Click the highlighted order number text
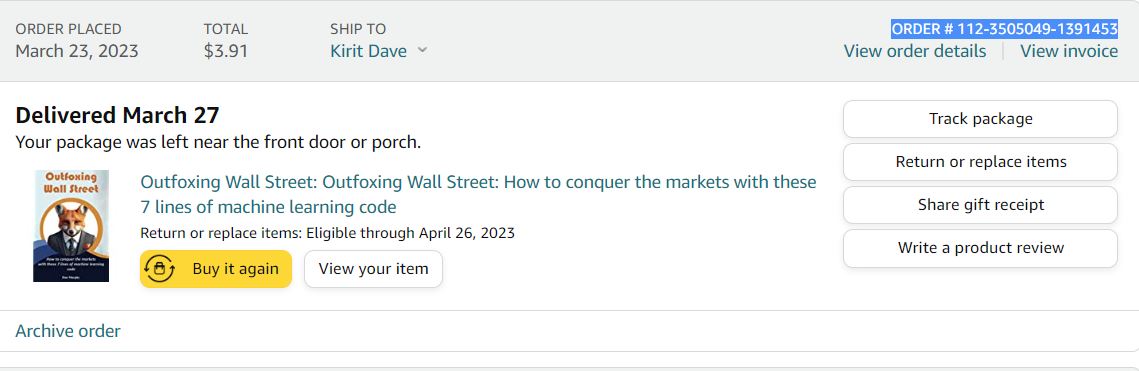The width and height of the screenshot is (1139, 371). tap(1004, 29)
